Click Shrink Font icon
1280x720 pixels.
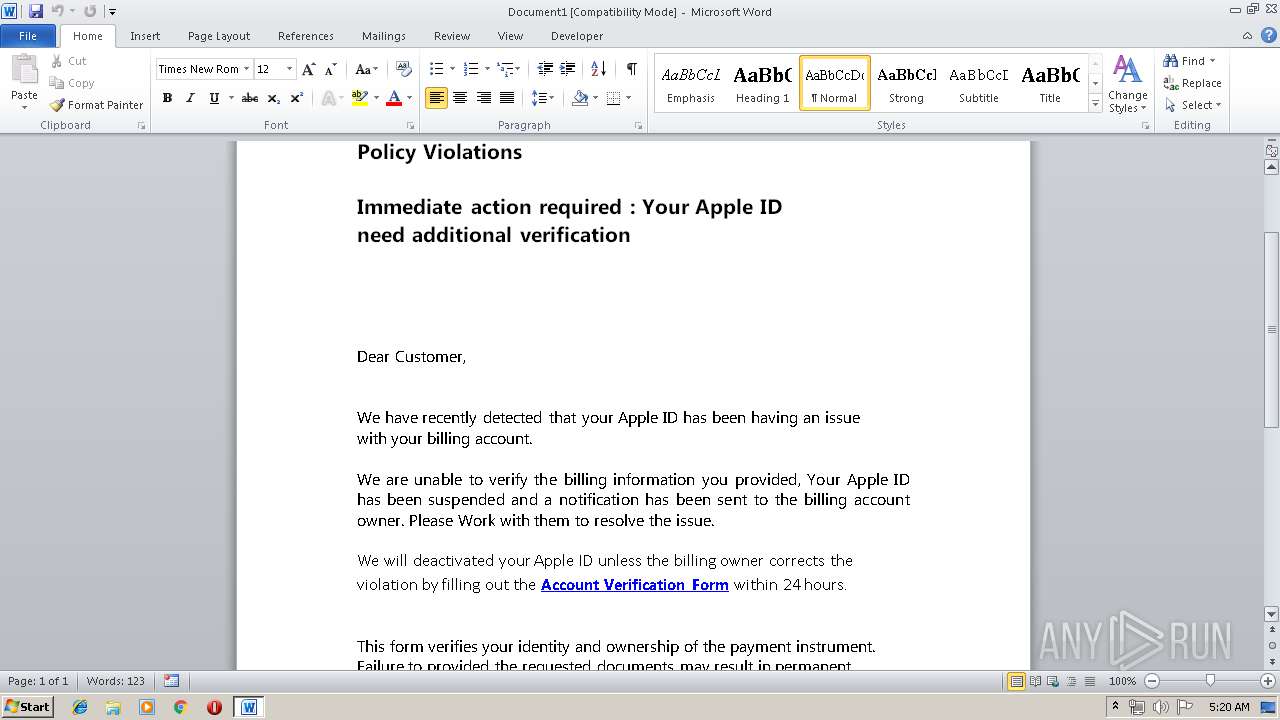pyautogui.click(x=331, y=69)
